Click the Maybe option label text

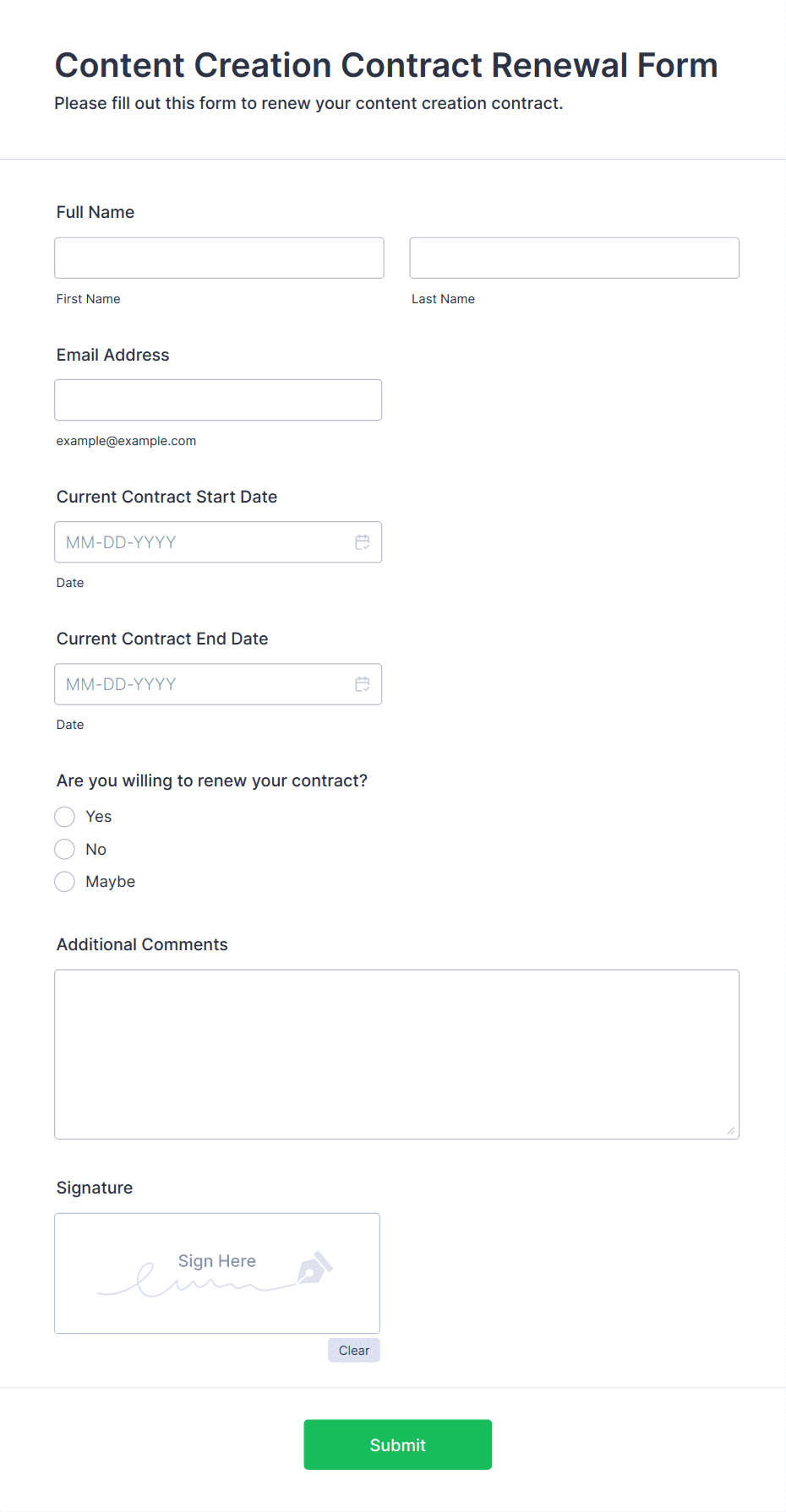pos(111,882)
